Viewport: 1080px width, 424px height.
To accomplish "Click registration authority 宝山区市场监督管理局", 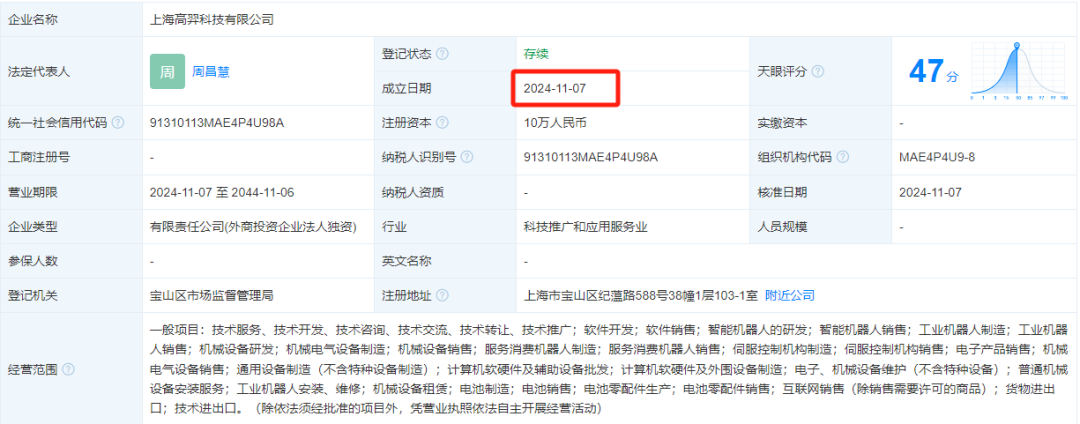I will click(212, 296).
